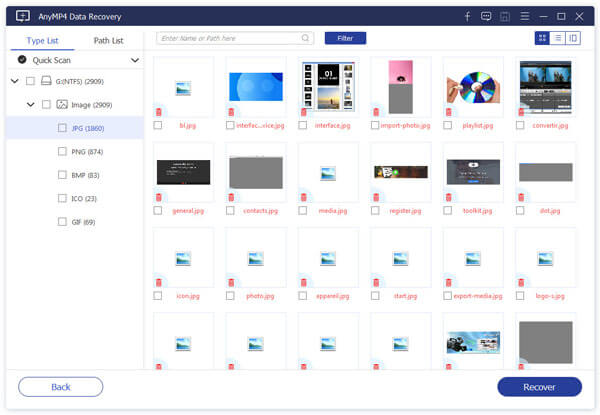Expand the Quick Scan dropdown arrow
This screenshot has width=600, height=415.
(x=135, y=60)
